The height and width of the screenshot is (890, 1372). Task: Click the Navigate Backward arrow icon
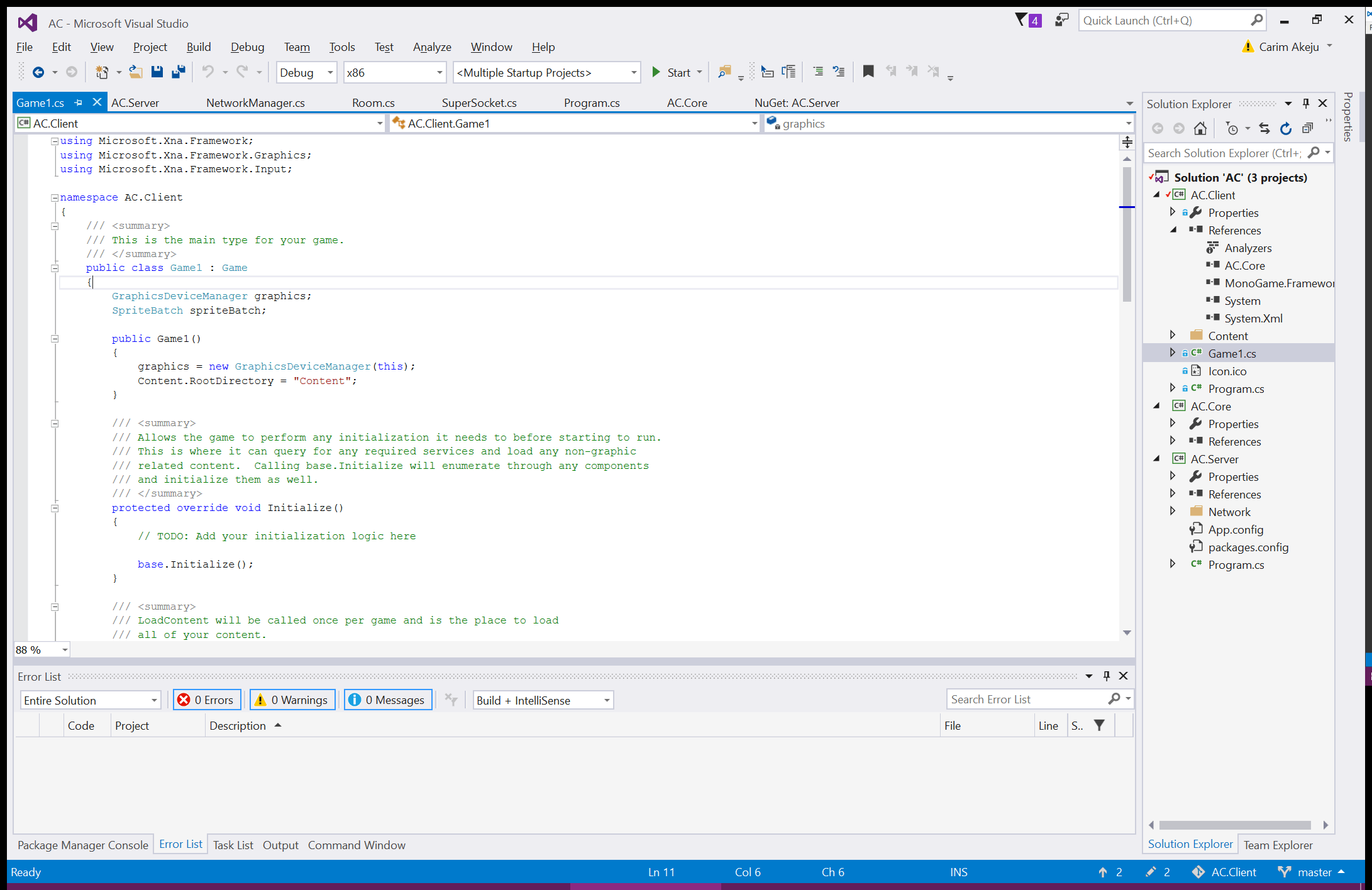click(x=38, y=72)
